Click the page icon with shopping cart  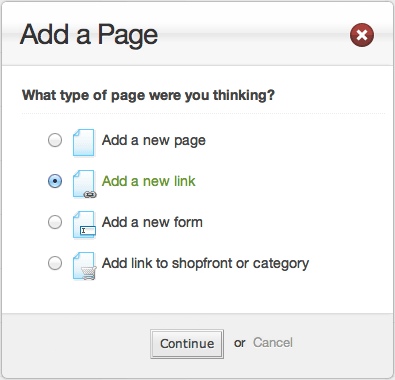click(84, 266)
